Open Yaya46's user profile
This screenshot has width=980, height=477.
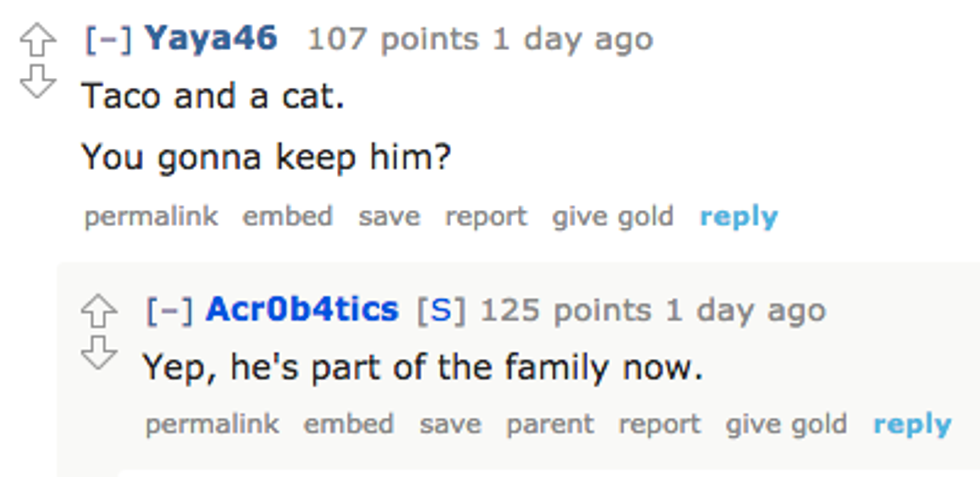point(211,39)
